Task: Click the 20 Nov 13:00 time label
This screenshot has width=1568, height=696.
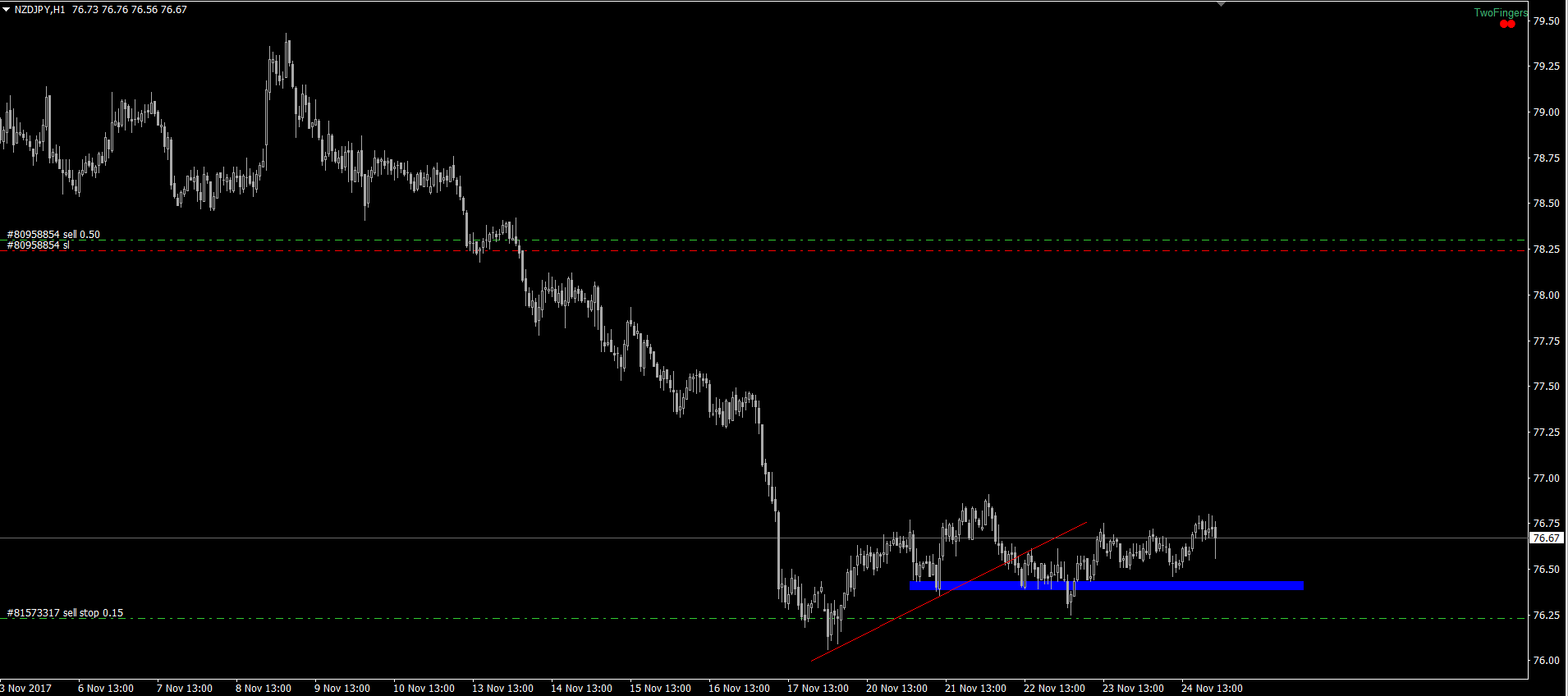Action: 896,689
